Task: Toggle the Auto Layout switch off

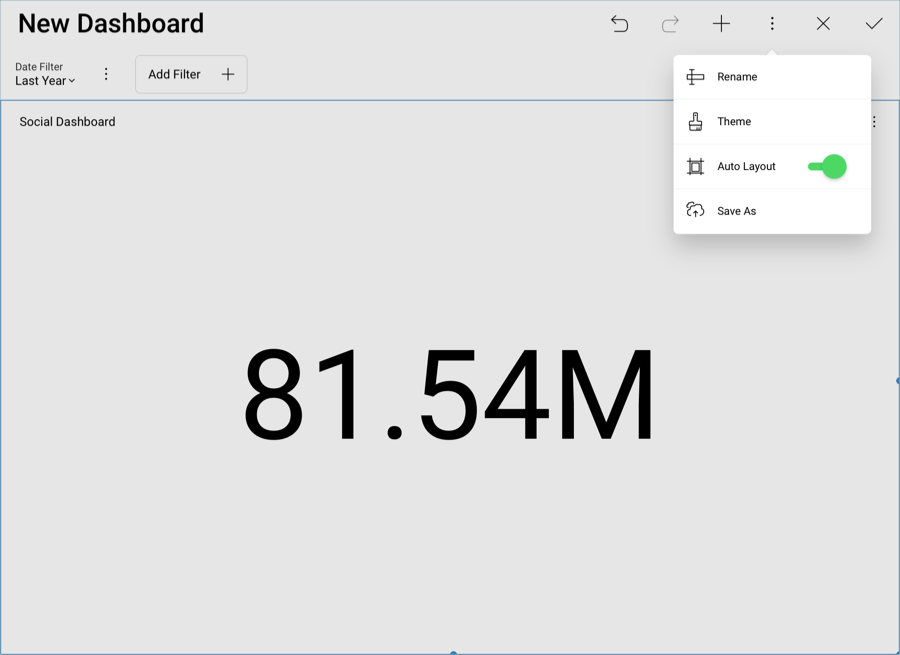Action: (x=827, y=167)
